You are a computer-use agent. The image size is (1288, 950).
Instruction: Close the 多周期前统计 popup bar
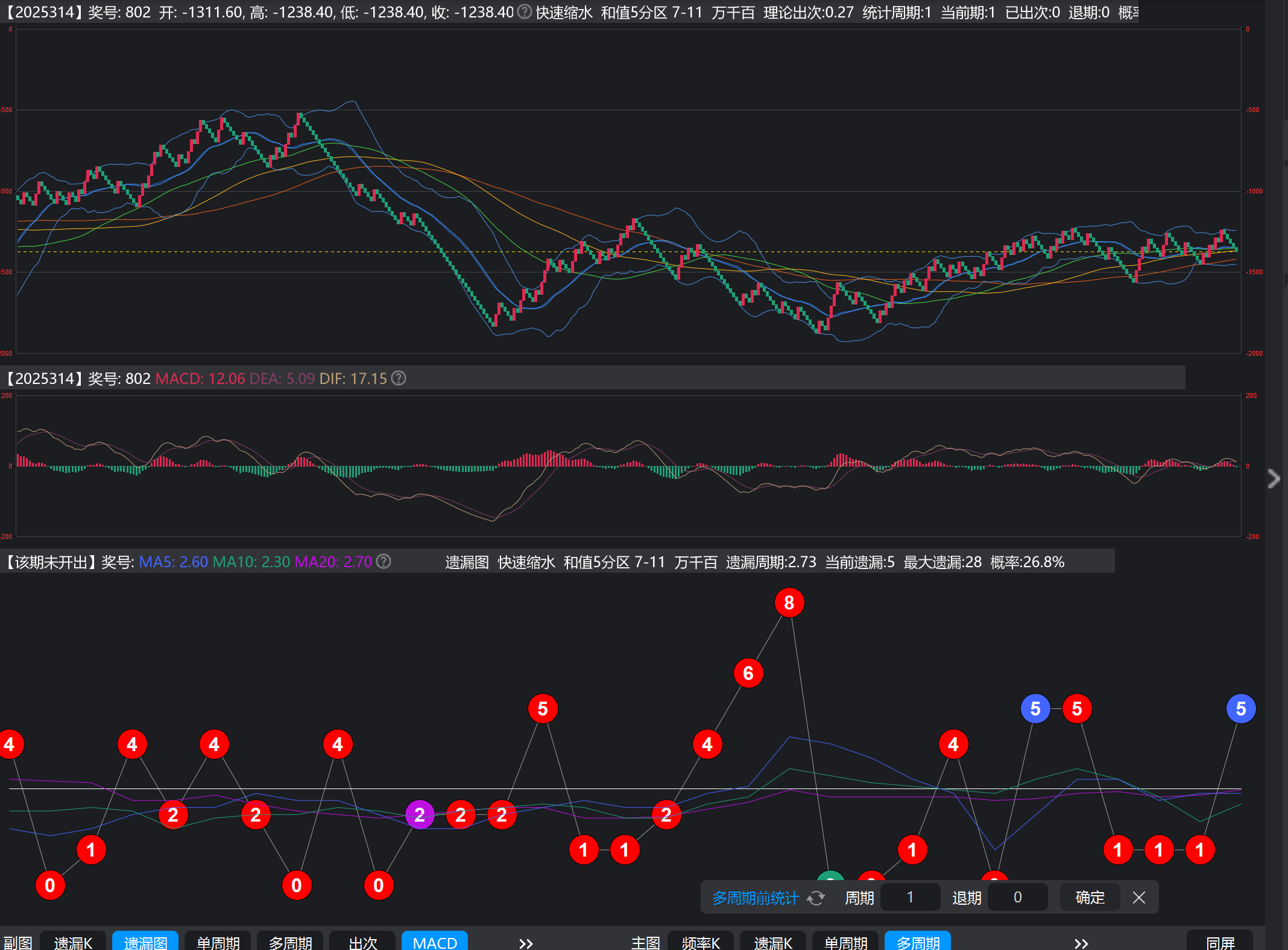point(1138,898)
